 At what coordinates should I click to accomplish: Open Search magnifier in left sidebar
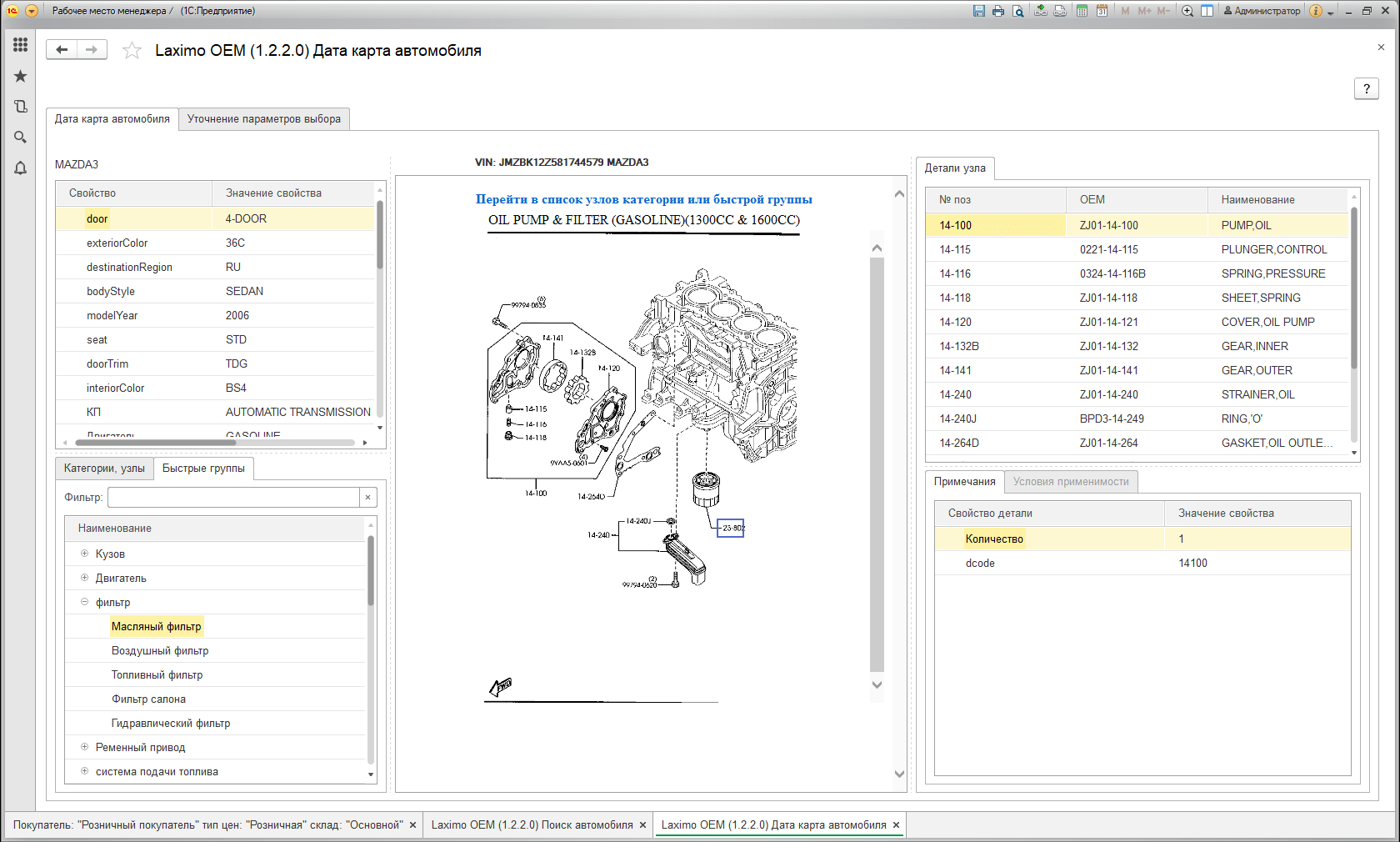20,137
